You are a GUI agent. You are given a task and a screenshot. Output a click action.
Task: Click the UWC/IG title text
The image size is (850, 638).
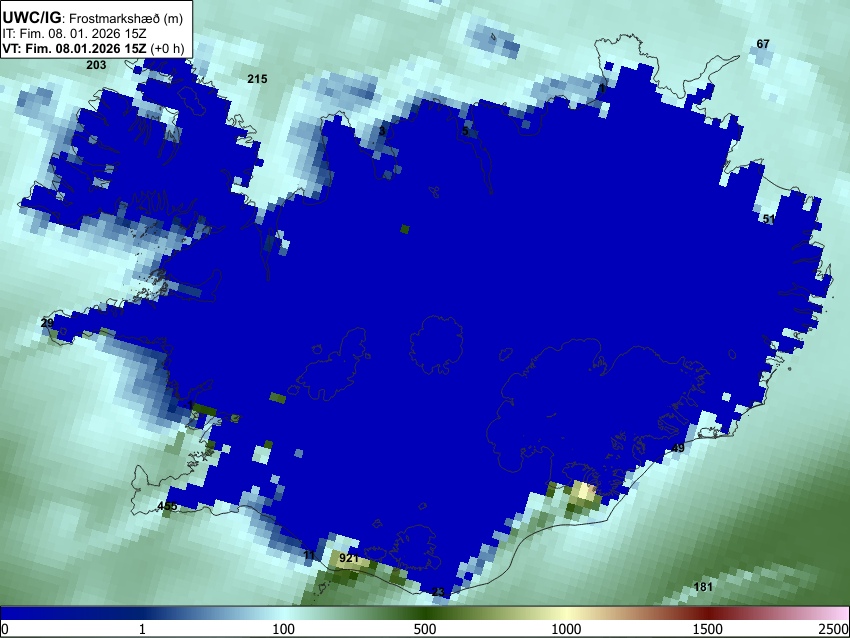[31, 18]
